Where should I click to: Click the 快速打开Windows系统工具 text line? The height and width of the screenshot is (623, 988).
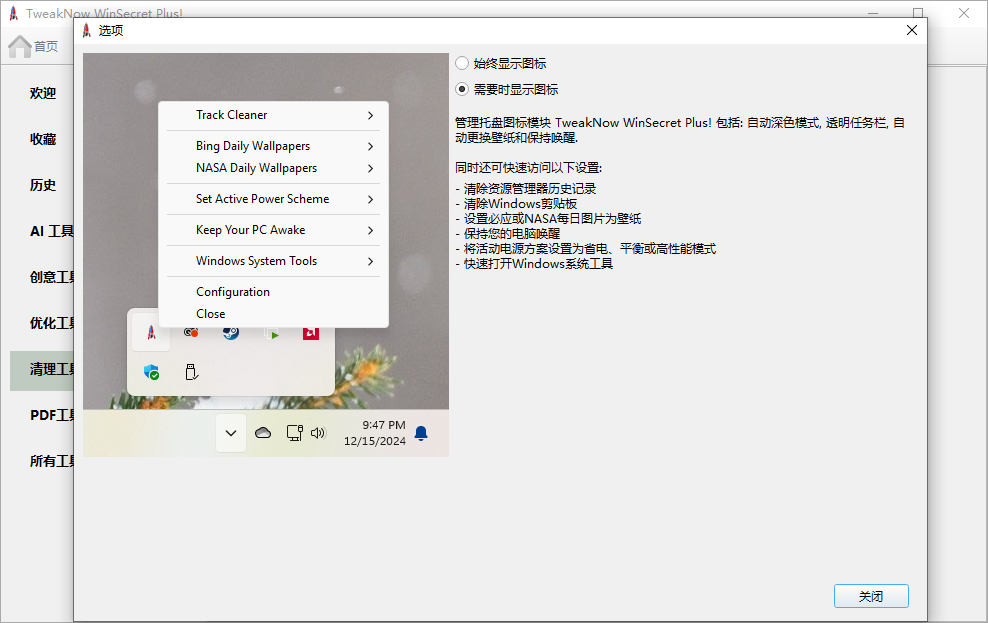pos(534,264)
